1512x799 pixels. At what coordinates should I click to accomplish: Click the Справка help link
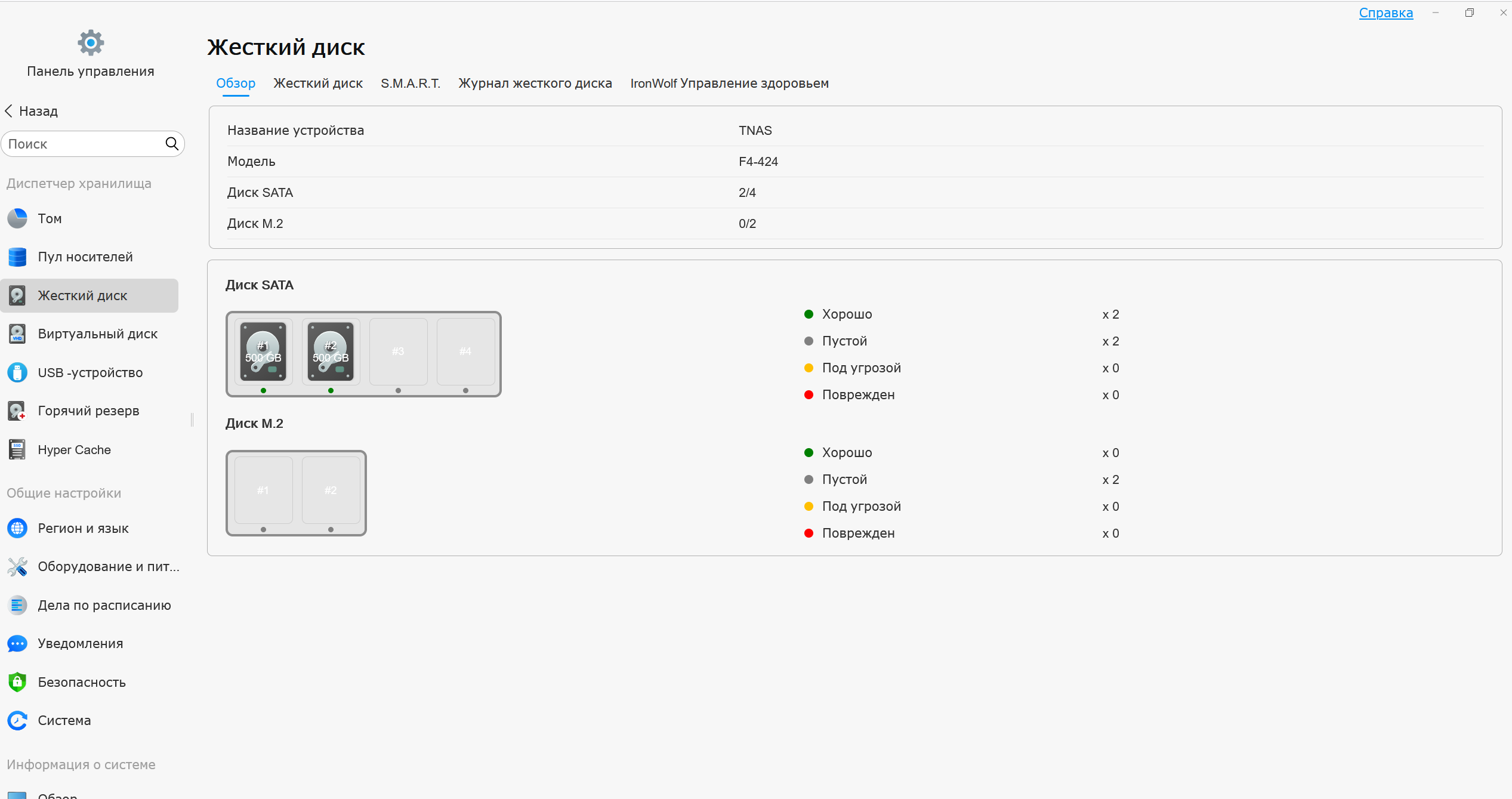pos(1386,13)
